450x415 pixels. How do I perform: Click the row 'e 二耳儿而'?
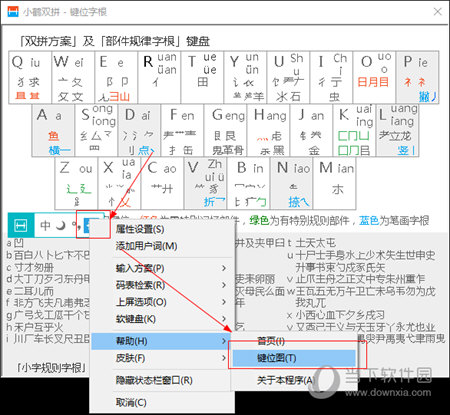30,291
